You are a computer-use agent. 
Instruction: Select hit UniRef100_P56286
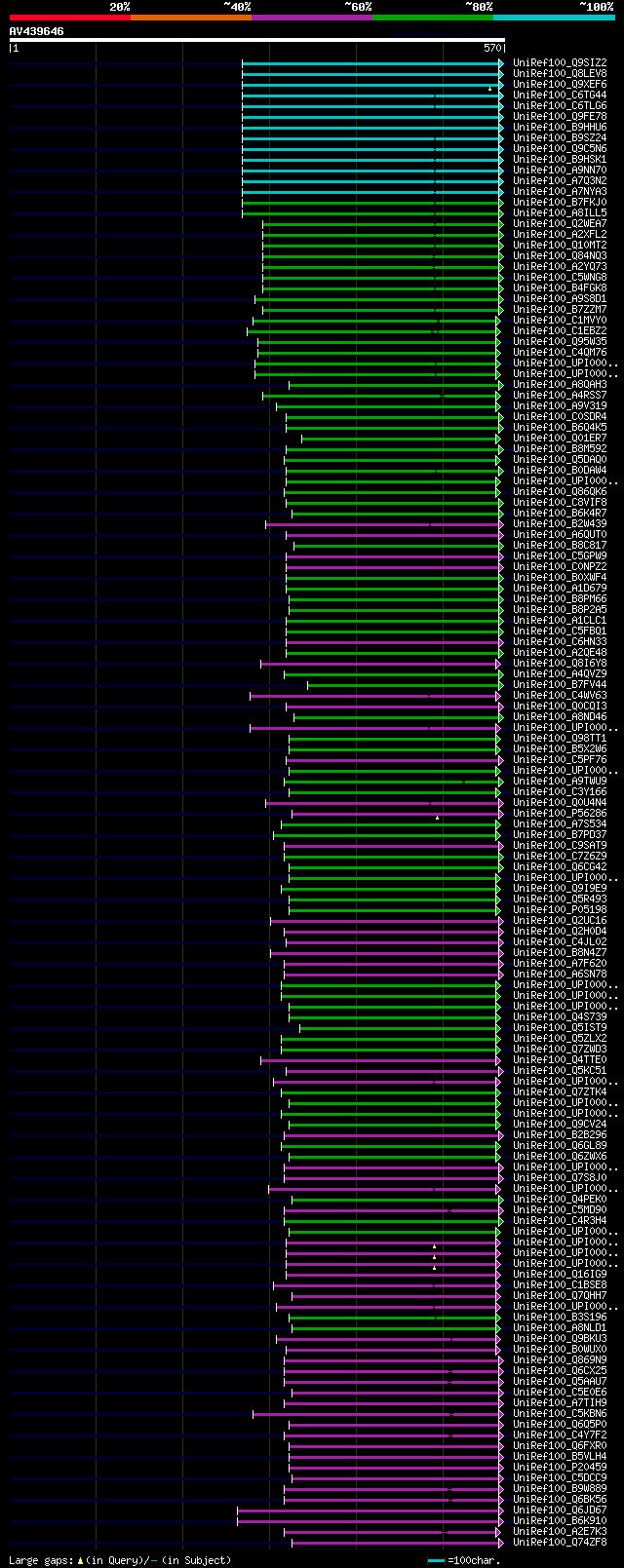pyautogui.click(x=560, y=814)
